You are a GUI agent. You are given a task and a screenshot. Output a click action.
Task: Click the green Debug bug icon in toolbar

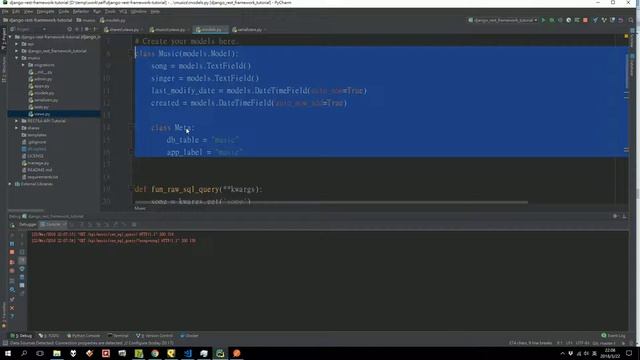(551, 20)
